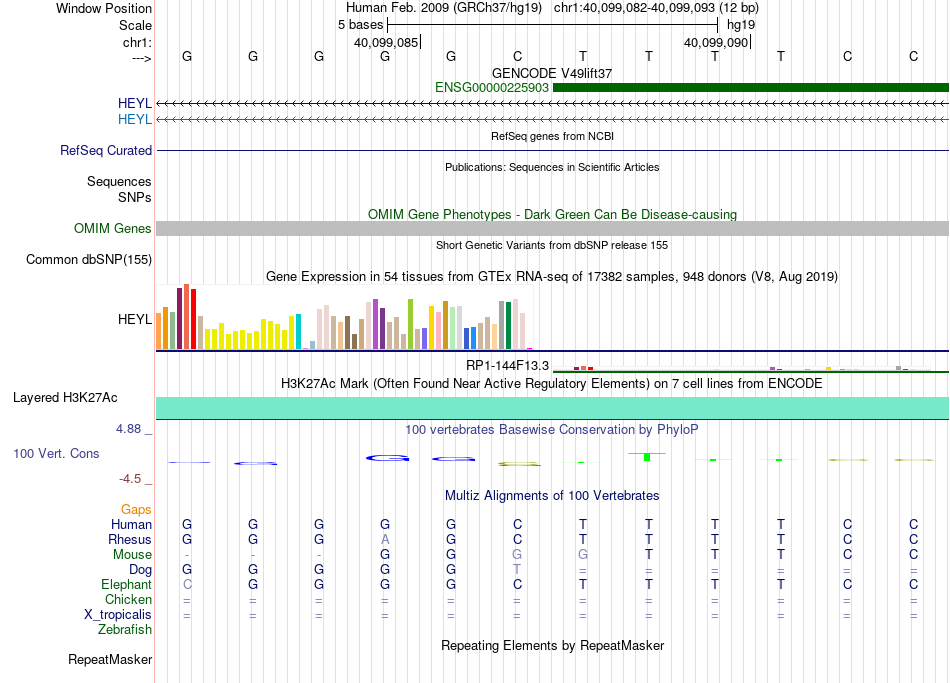
Task: Open the RefSeq Curated track label
Action: tap(106, 150)
